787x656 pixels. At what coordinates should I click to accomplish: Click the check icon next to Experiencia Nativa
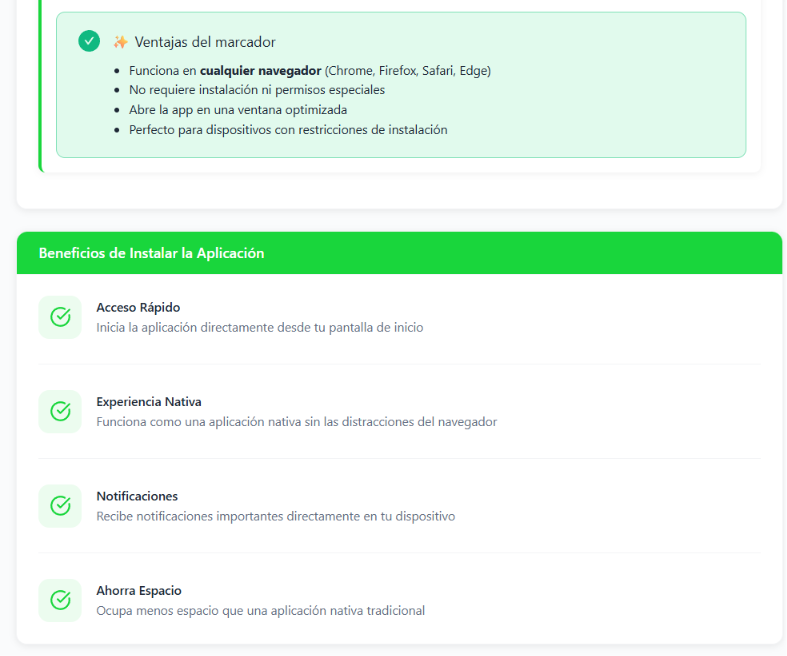coord(60,412)
